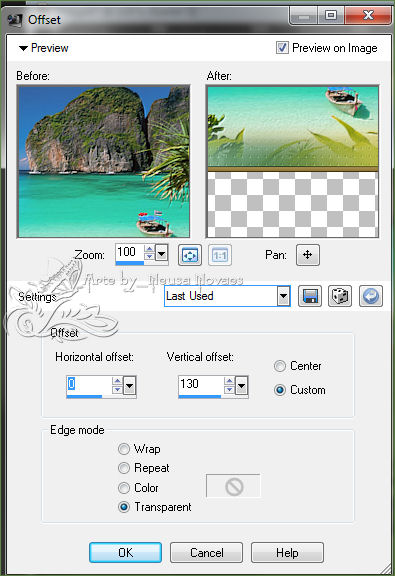Select the Custom radio button

(280, 390)
